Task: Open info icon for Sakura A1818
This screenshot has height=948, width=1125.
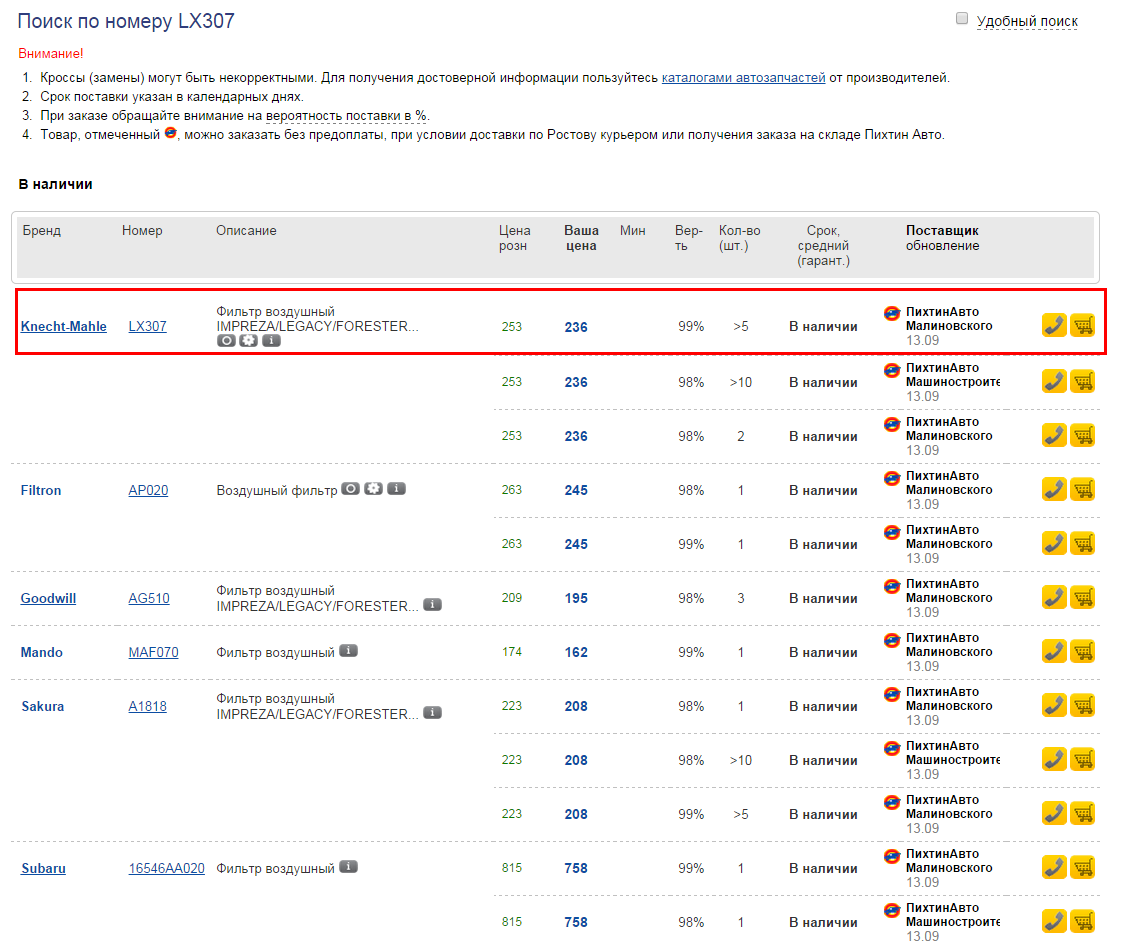Action: pos(432,713)
